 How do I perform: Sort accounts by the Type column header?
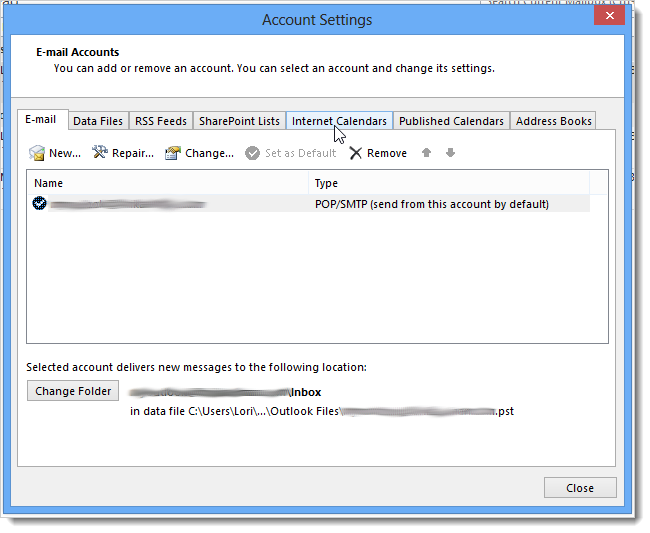coord(449,183)
